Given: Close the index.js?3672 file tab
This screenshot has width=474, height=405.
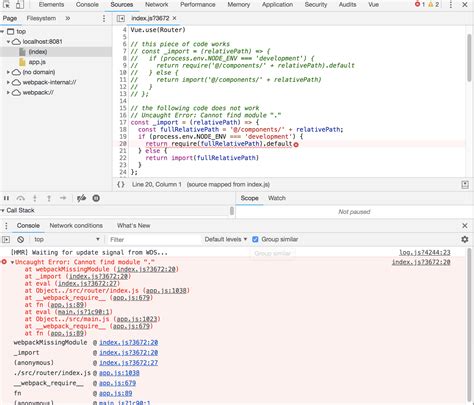Looking at the screenshot, I should pos(174,18).
